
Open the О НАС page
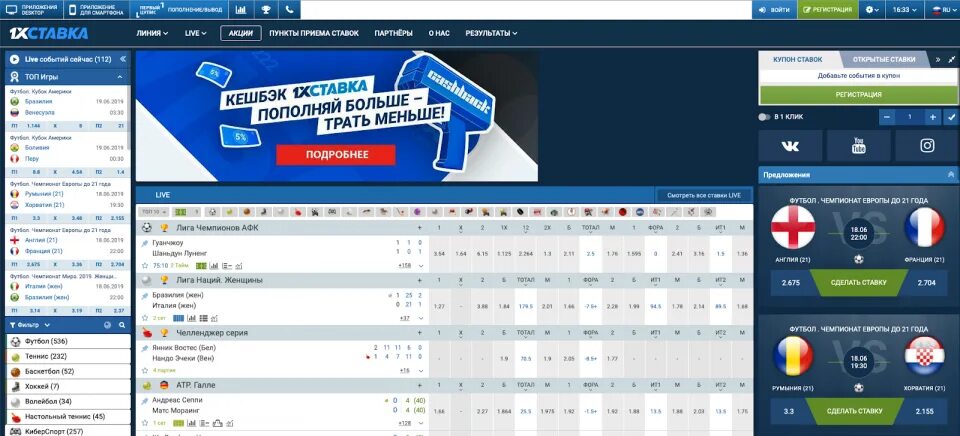coord(439,33)
